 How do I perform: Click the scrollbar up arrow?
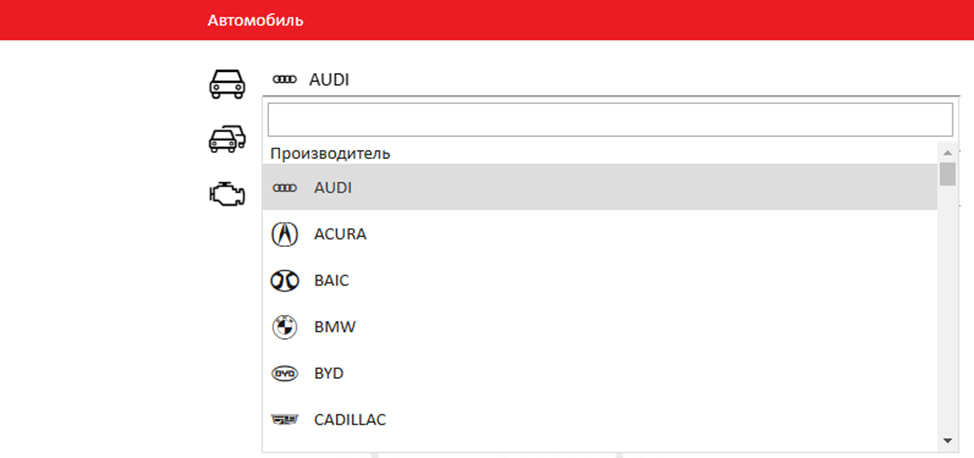(x=947, y=152)
